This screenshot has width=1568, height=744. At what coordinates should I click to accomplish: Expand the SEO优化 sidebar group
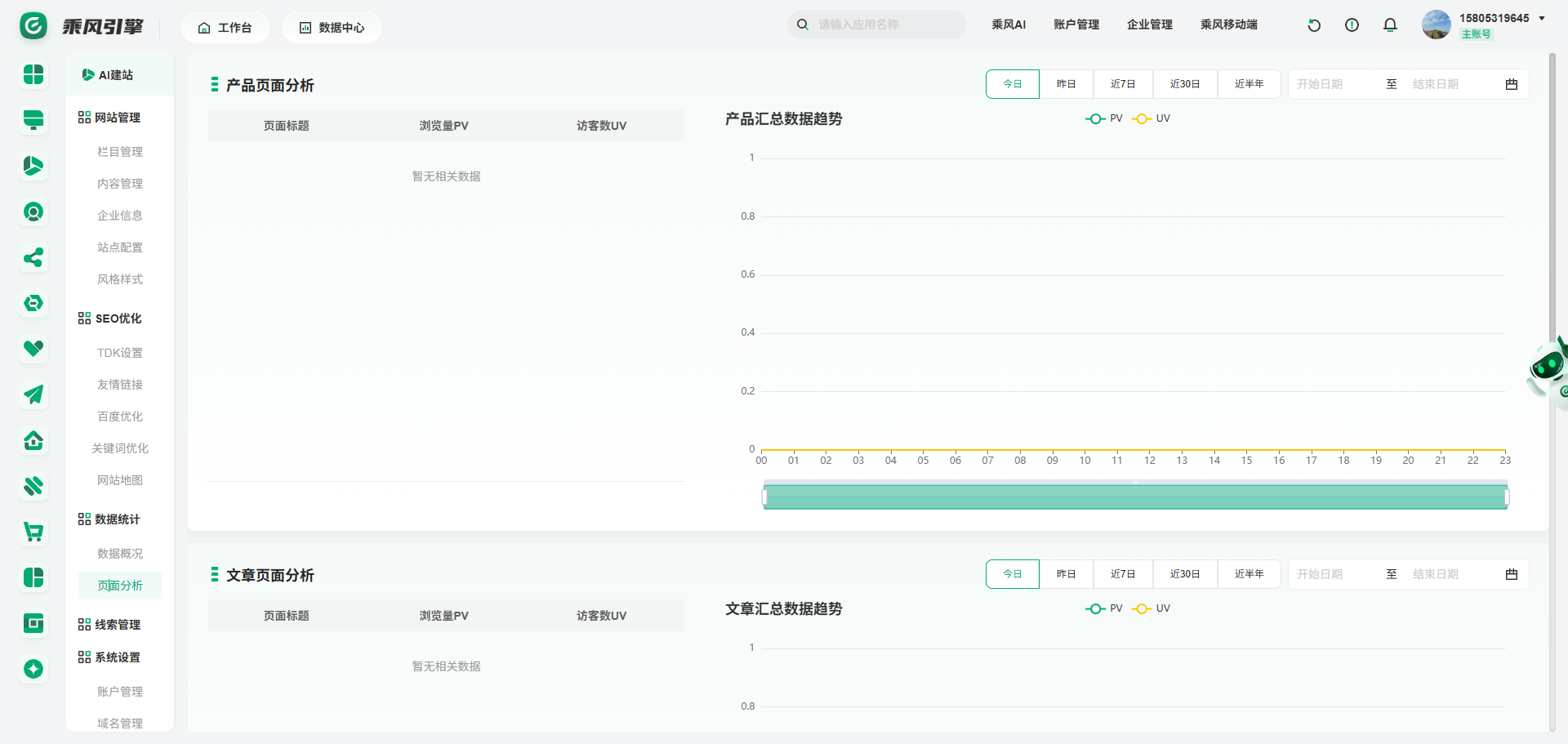[118, 319]
